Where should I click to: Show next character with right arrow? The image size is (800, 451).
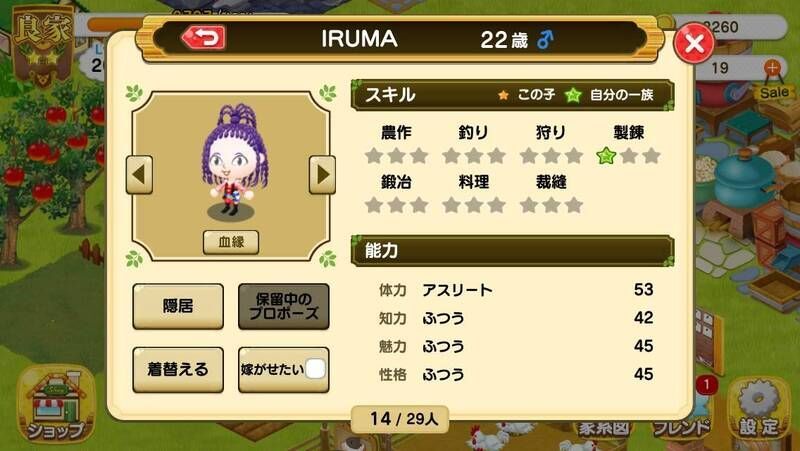(x=322, y=174)
